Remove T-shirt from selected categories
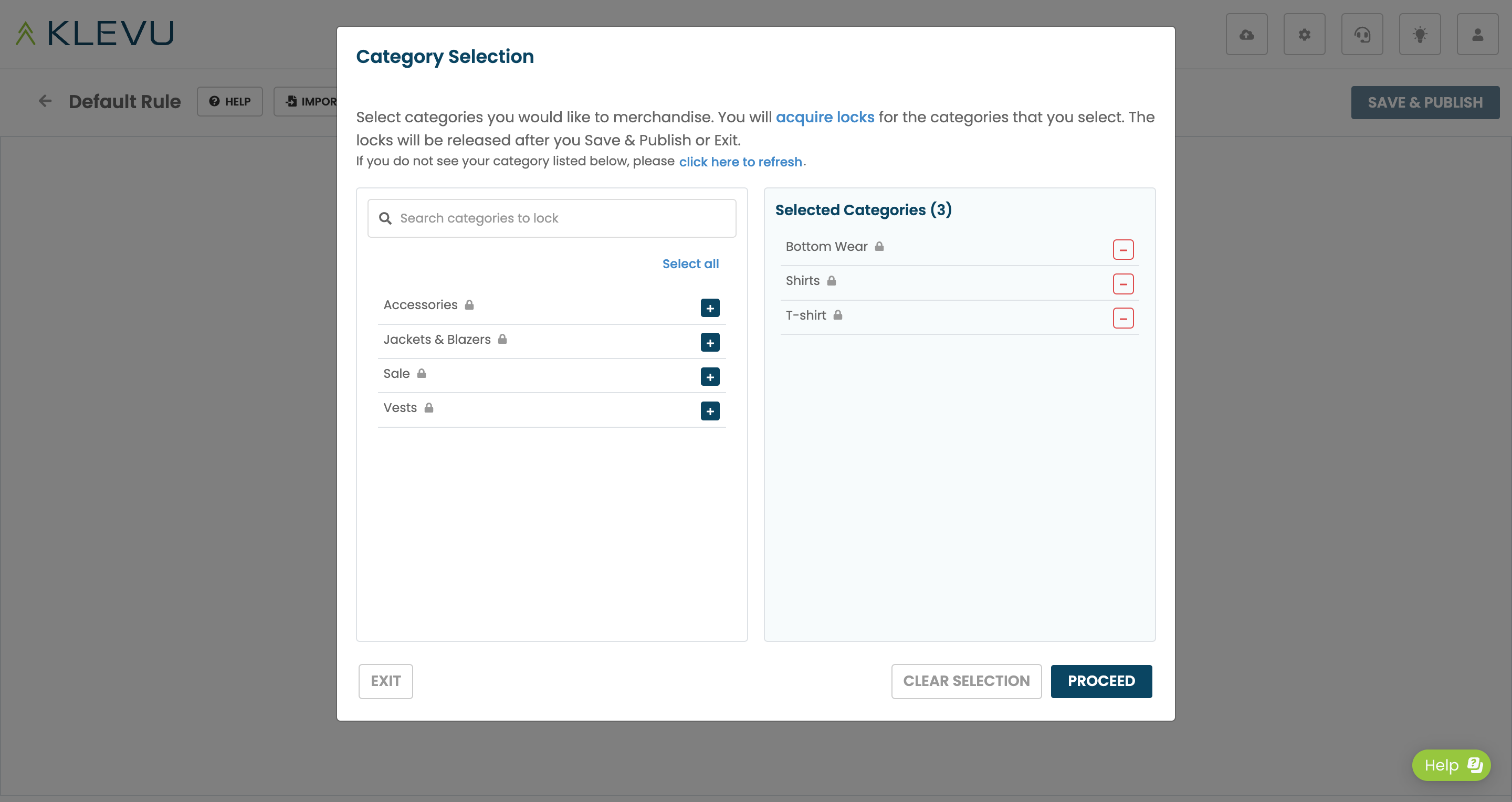 pyautogui.click(x=1123, y=318)
